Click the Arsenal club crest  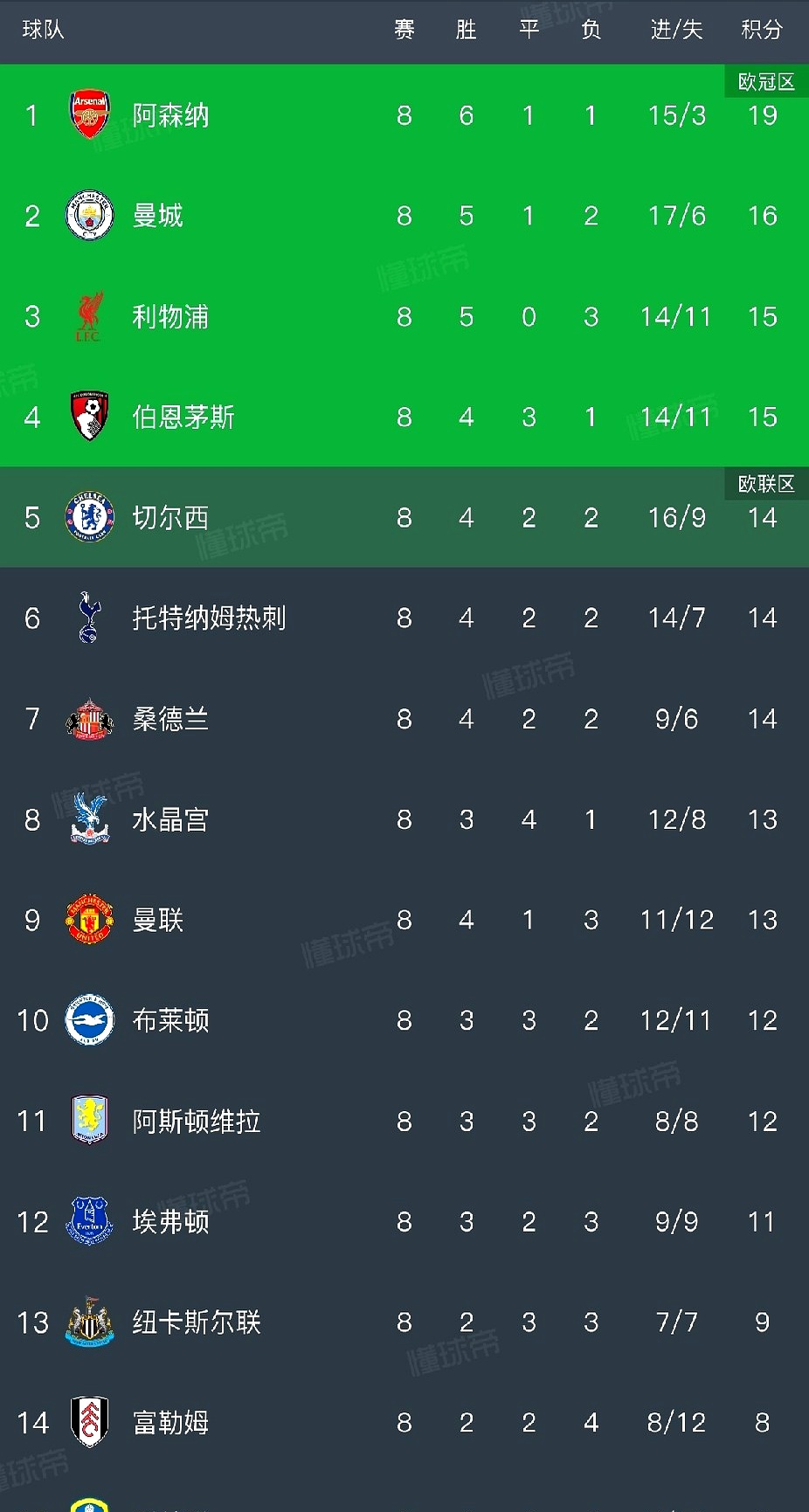tap(89, 114)
